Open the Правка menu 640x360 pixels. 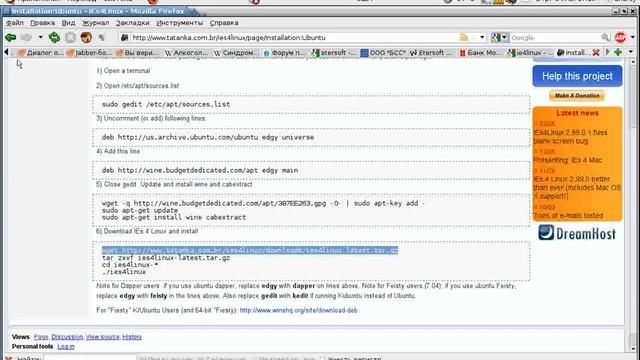pos(42,23)
